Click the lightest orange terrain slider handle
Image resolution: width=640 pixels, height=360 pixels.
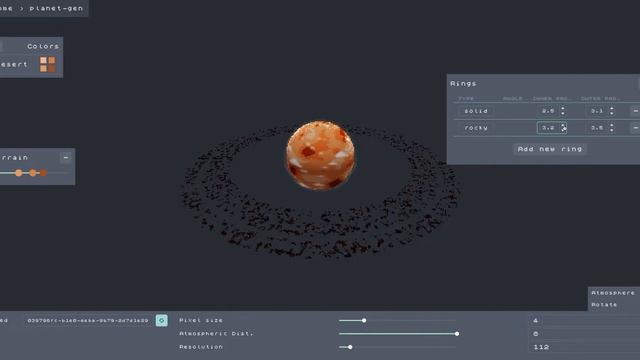[19, 173]
